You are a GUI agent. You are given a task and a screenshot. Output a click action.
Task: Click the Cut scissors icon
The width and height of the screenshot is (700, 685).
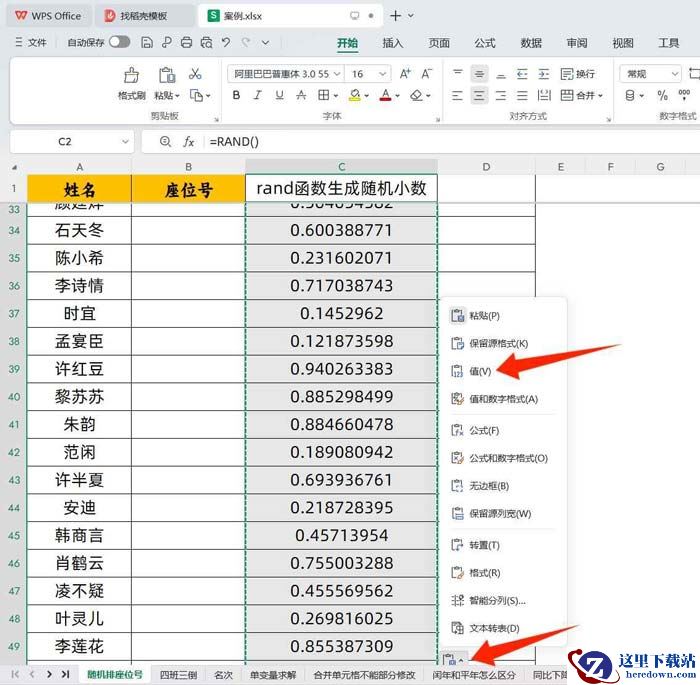(x=195, y=74)
